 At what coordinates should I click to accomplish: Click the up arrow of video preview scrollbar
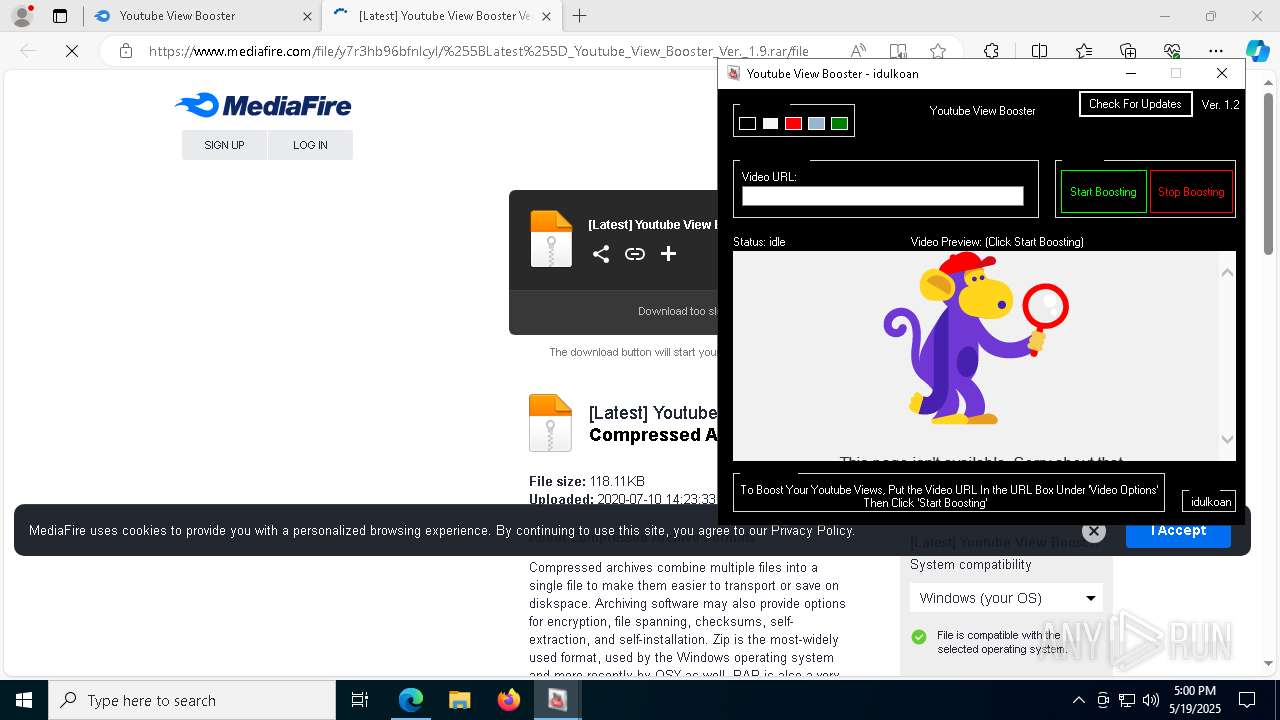pyautogui.click(x=1227, y=272)
